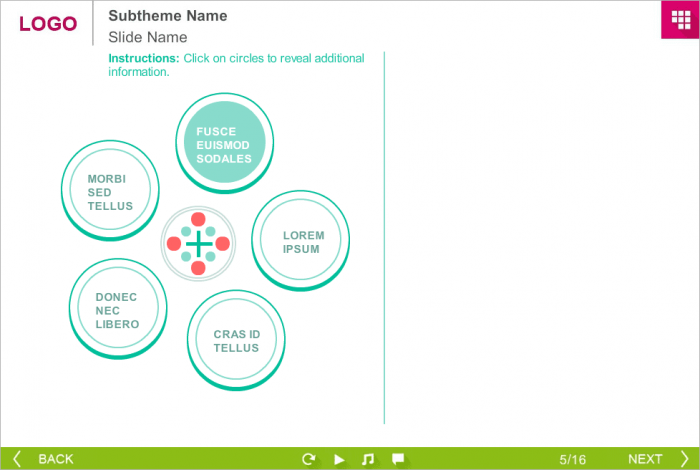Show the Cras Id Tellus circle
The image size is (700, 470).
(236, 341)
